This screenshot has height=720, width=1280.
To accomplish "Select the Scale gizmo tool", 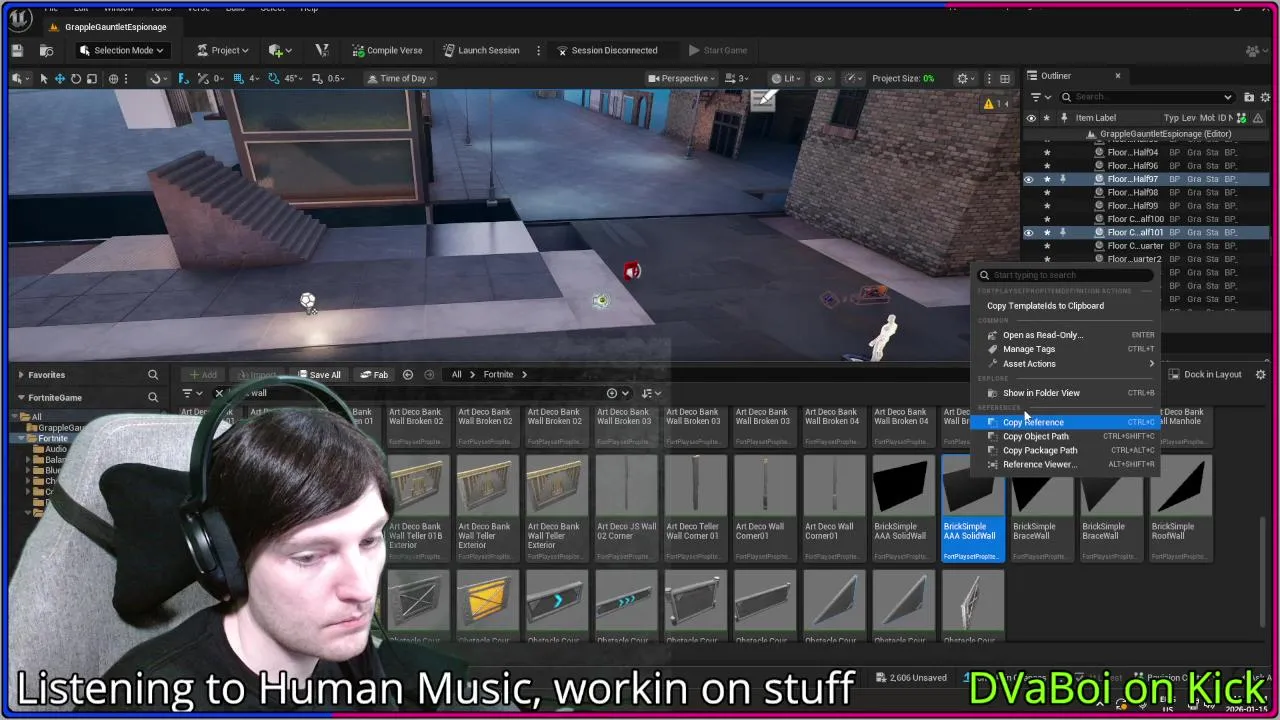I will [92, 78].
